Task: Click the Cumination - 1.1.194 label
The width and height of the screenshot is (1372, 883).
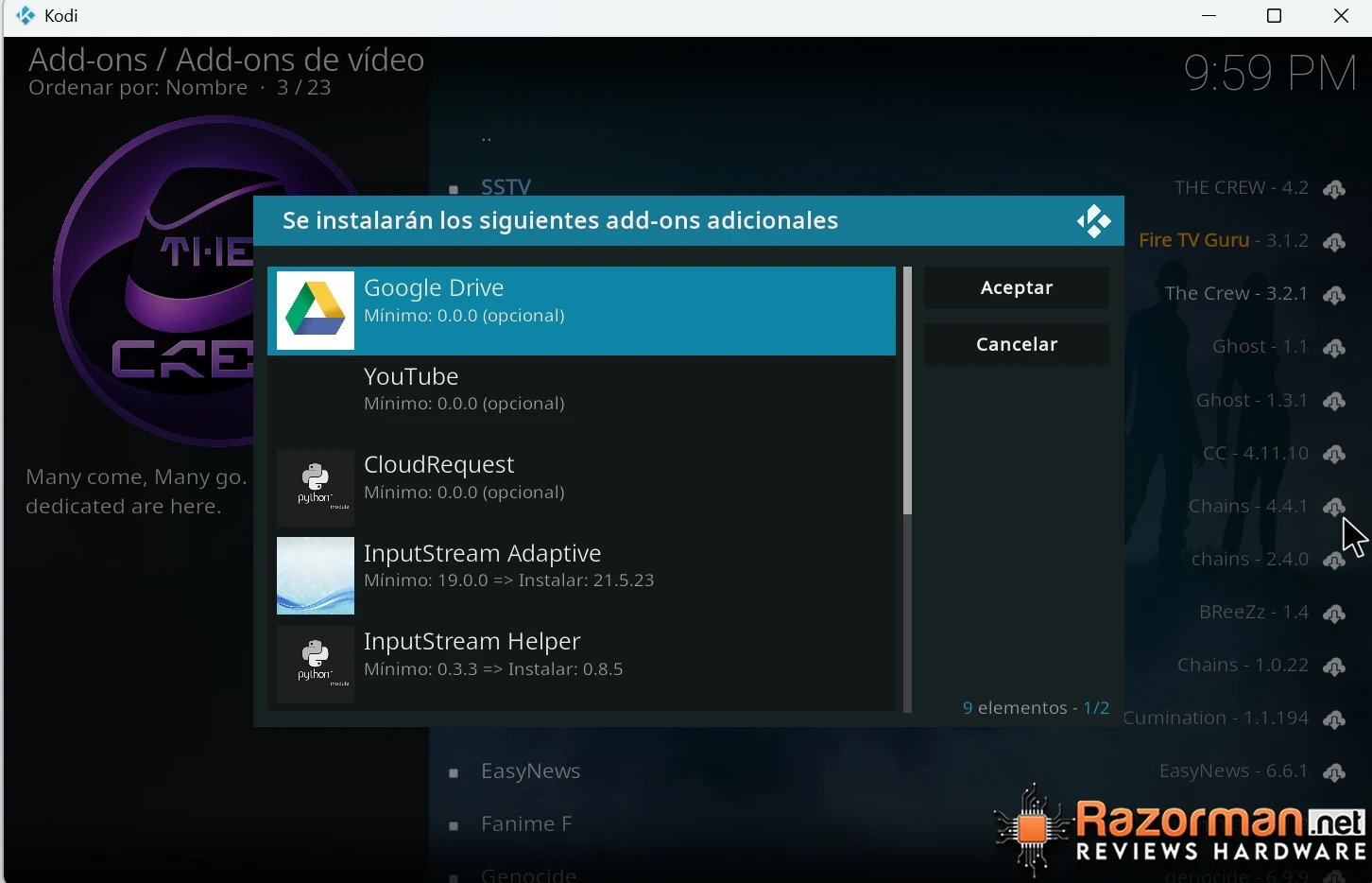Action: pos(1216,719)
